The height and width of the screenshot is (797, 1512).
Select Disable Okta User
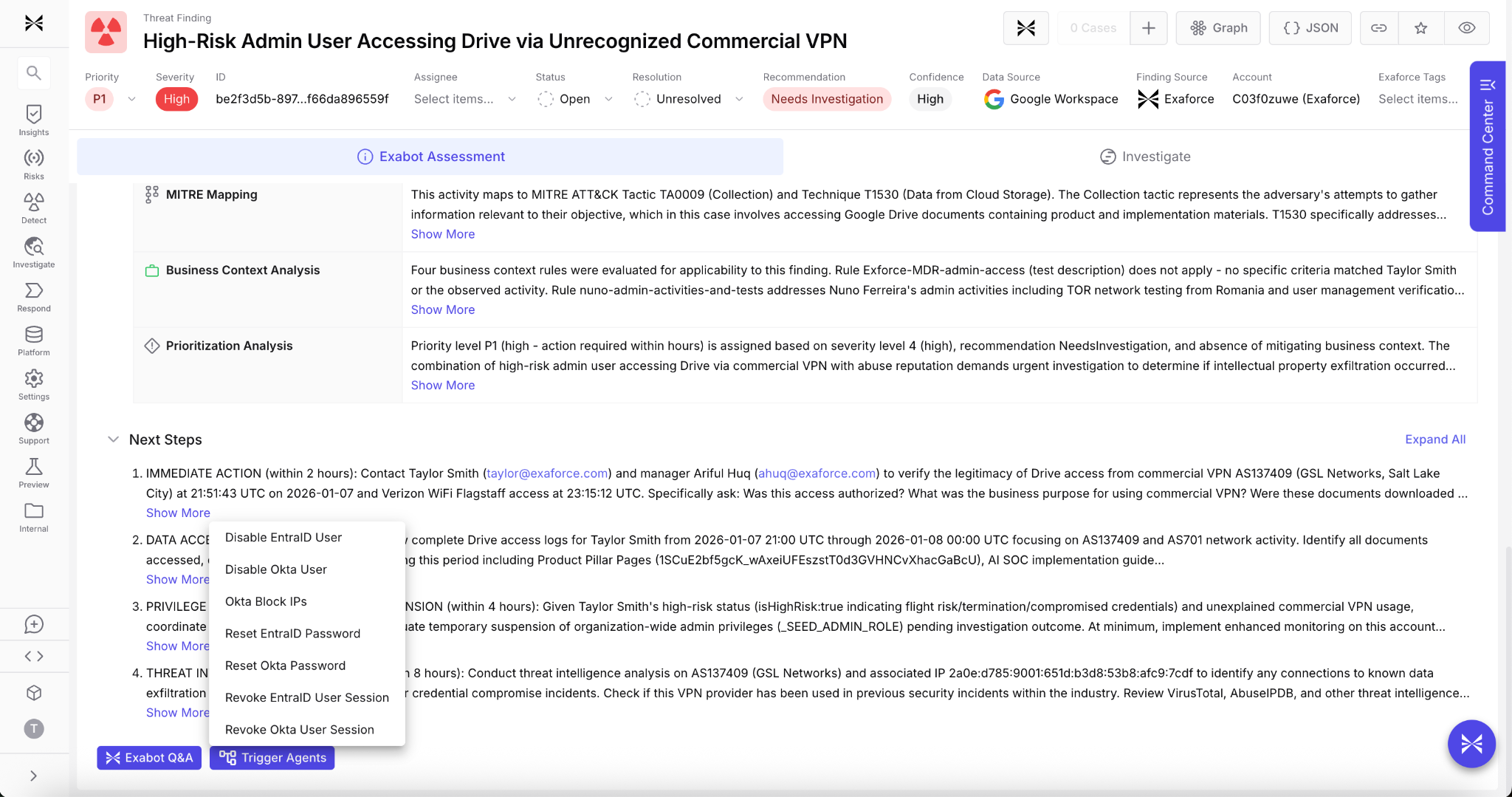coord(307,569)
